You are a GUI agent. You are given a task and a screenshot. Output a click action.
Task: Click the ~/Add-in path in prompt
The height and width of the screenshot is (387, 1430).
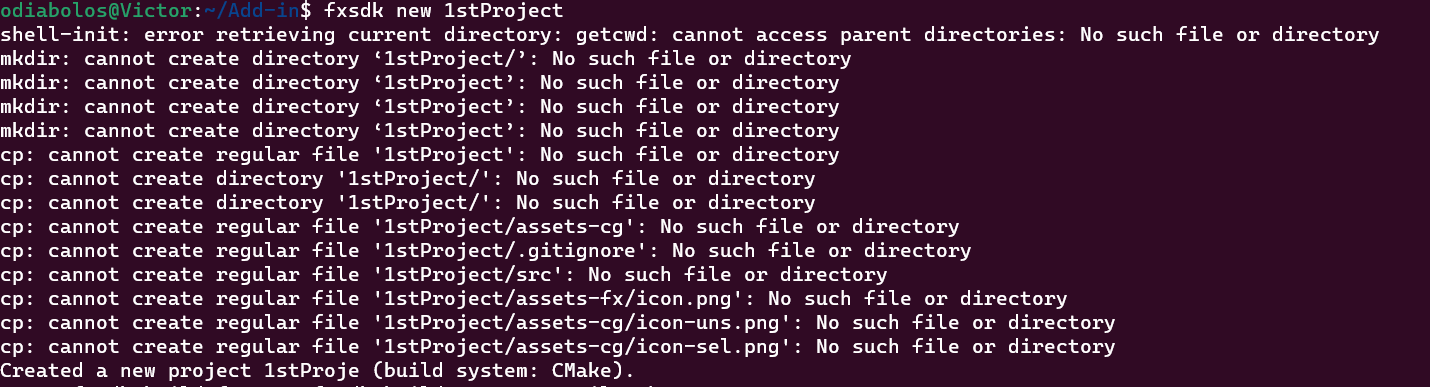(x=254, y=11)
